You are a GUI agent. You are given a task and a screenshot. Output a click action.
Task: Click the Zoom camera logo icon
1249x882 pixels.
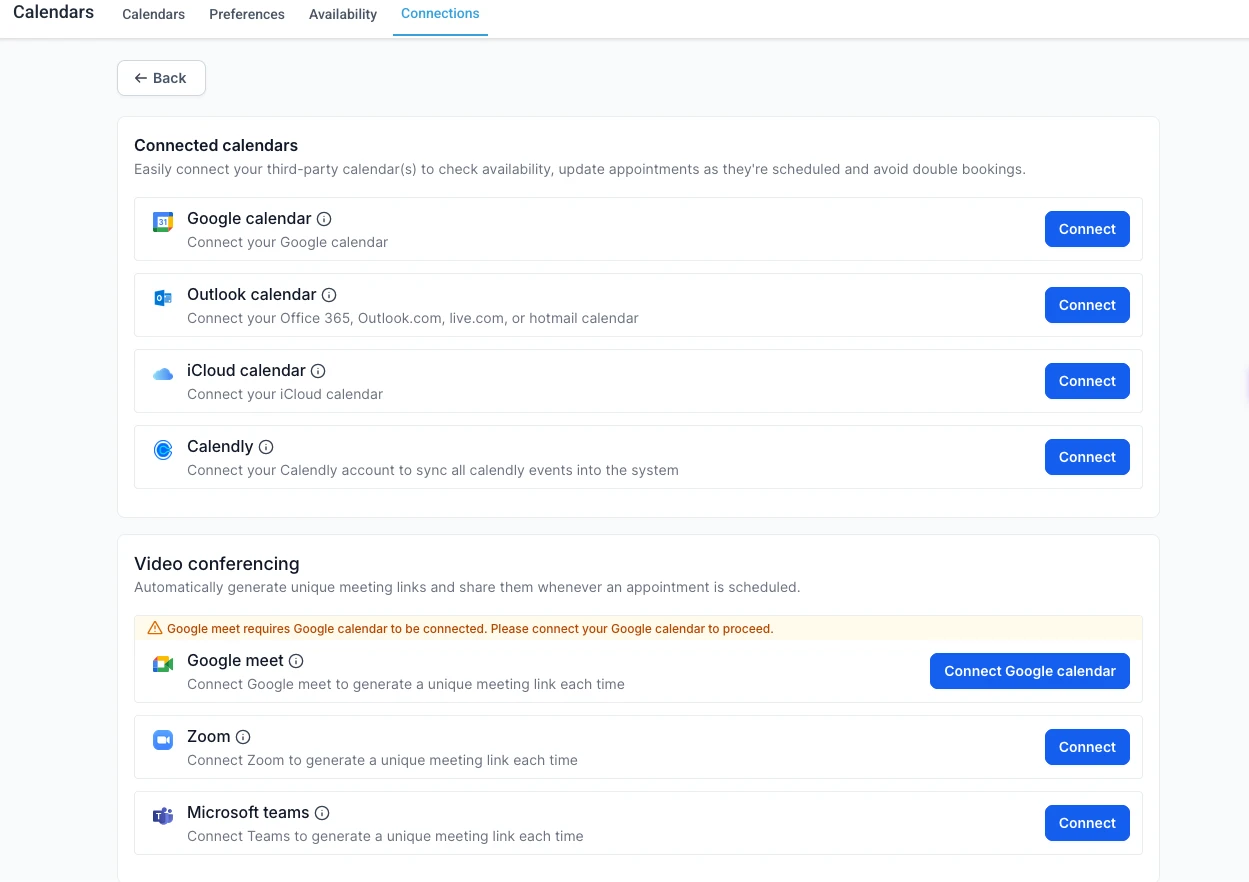click(163, 740)
